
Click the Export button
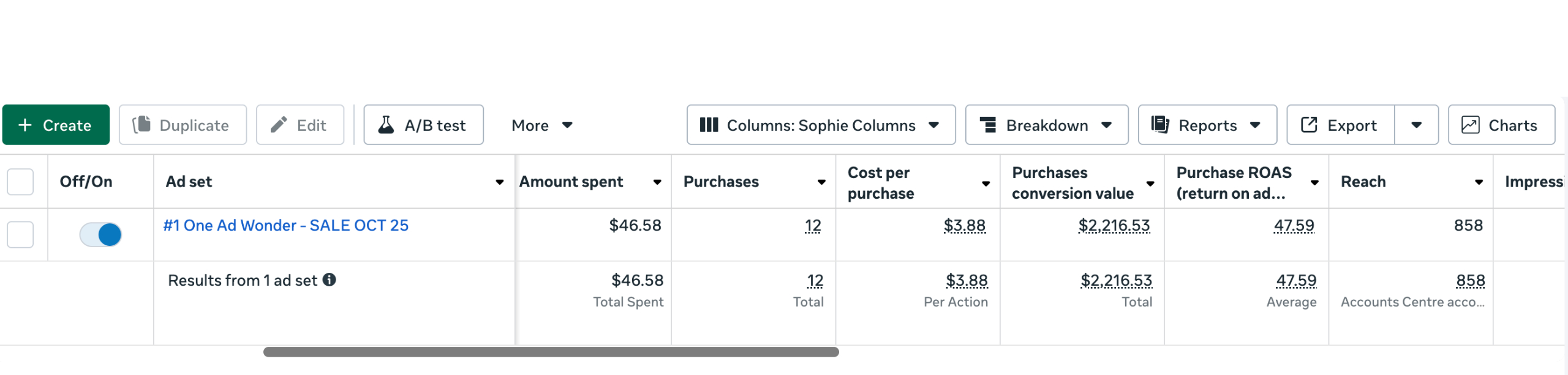[1340, 125]
